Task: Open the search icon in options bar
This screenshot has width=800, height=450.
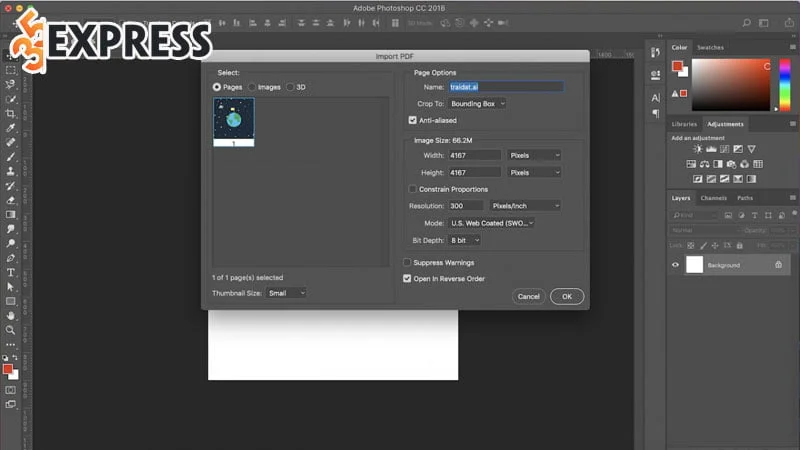Action: pos(746,22)
